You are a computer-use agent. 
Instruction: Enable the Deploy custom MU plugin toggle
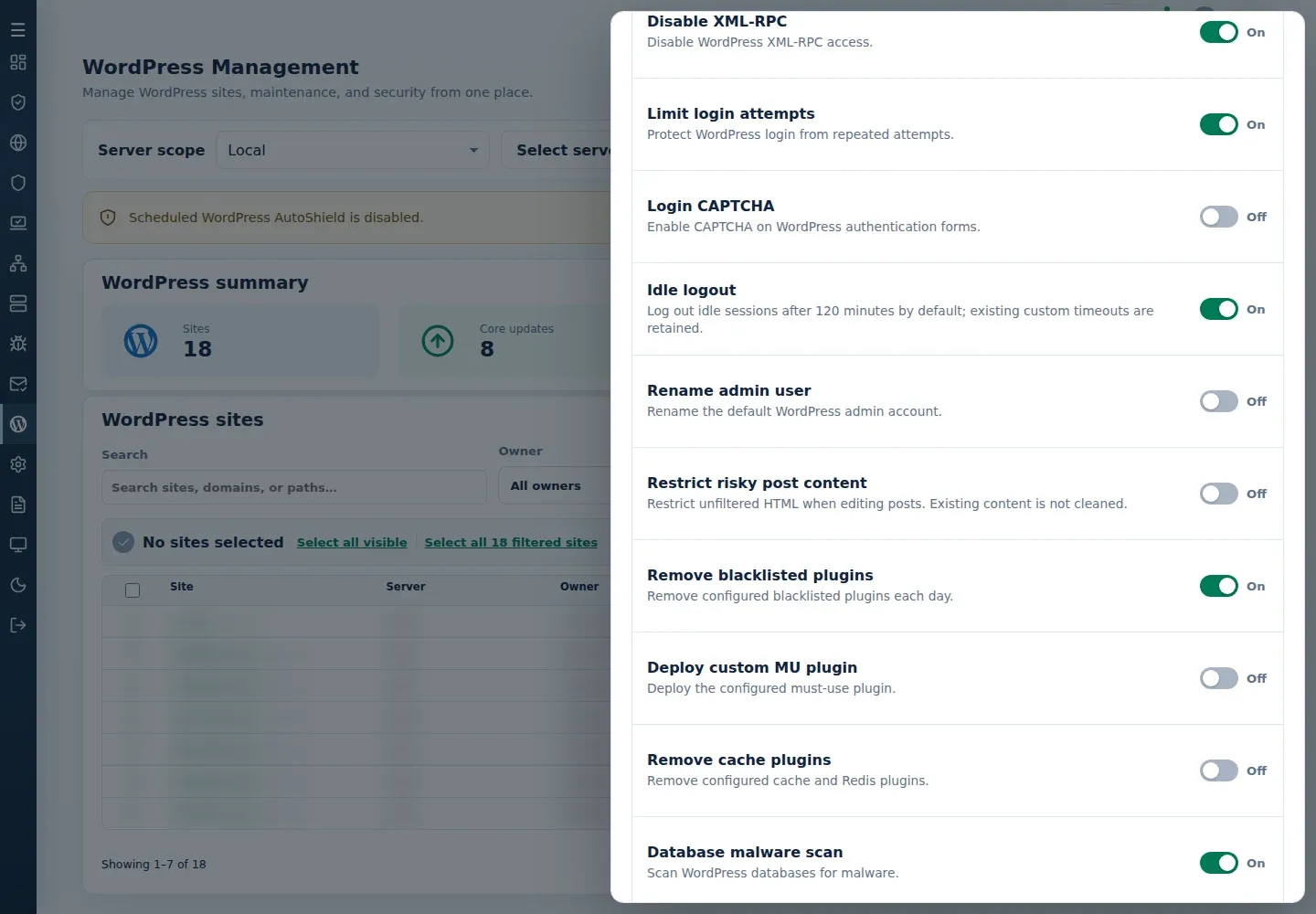(x=1219, y=678)
